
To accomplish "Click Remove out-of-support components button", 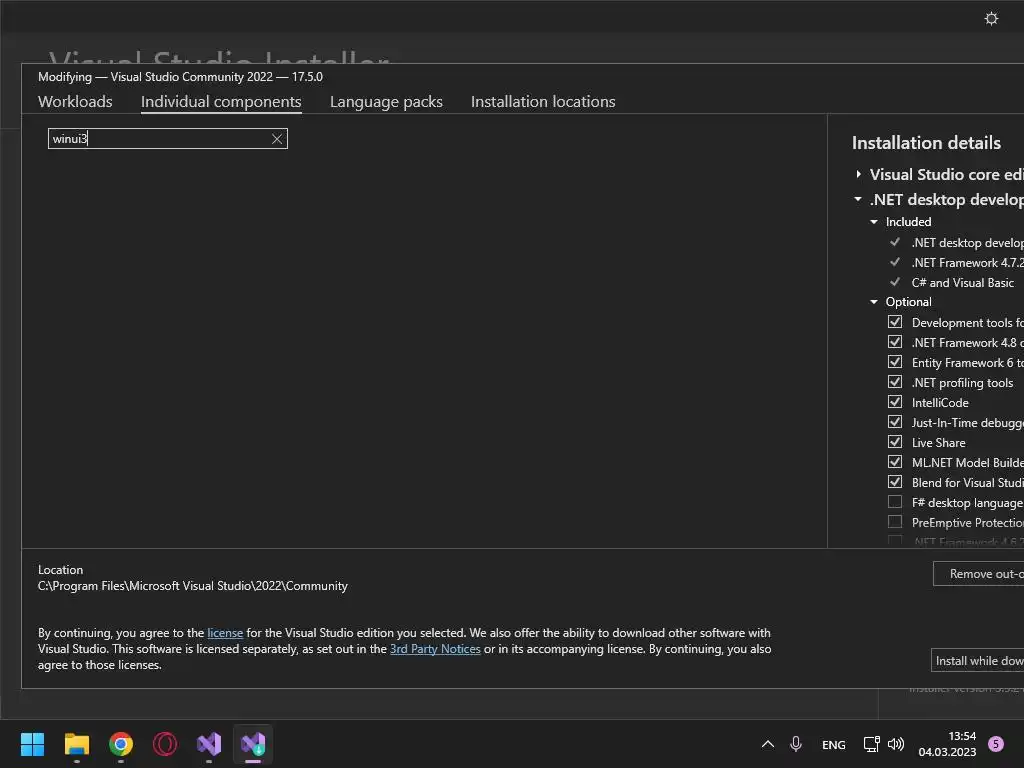I will 978,574.
